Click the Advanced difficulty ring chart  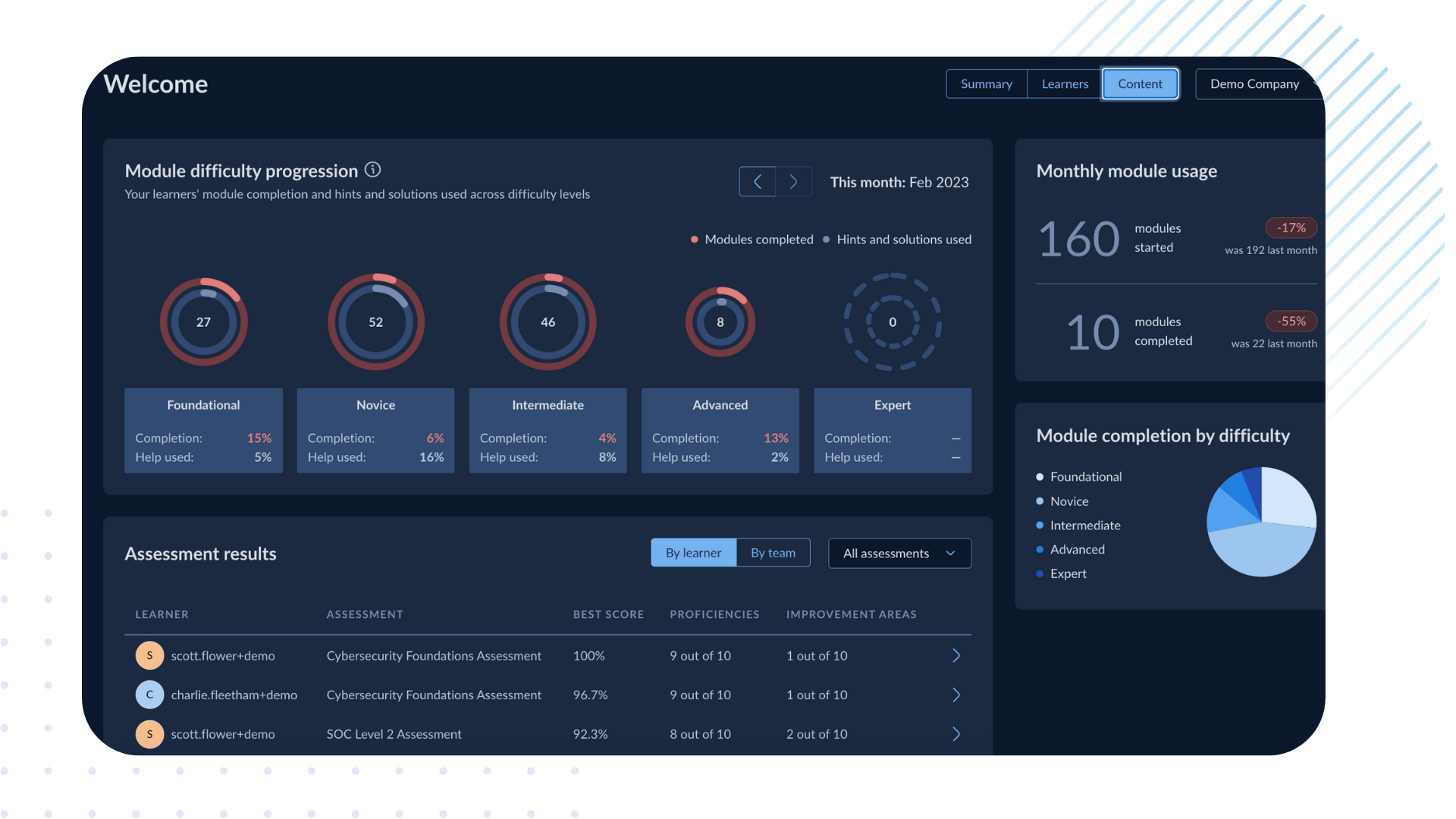tap(720, 322)
